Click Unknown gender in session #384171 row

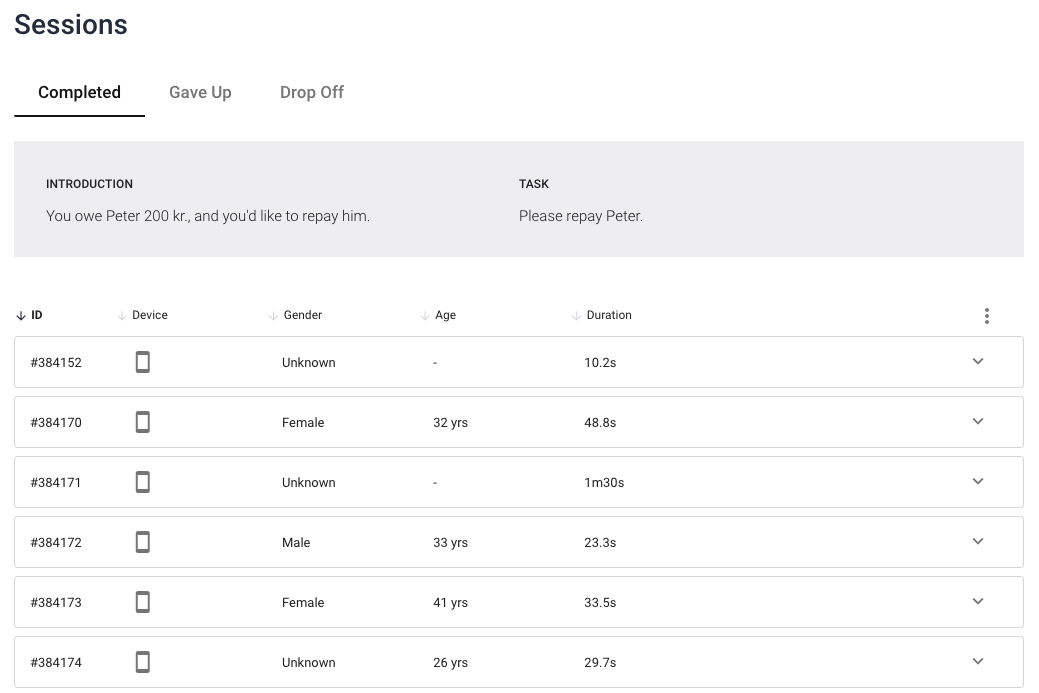(x=309, y=482)
